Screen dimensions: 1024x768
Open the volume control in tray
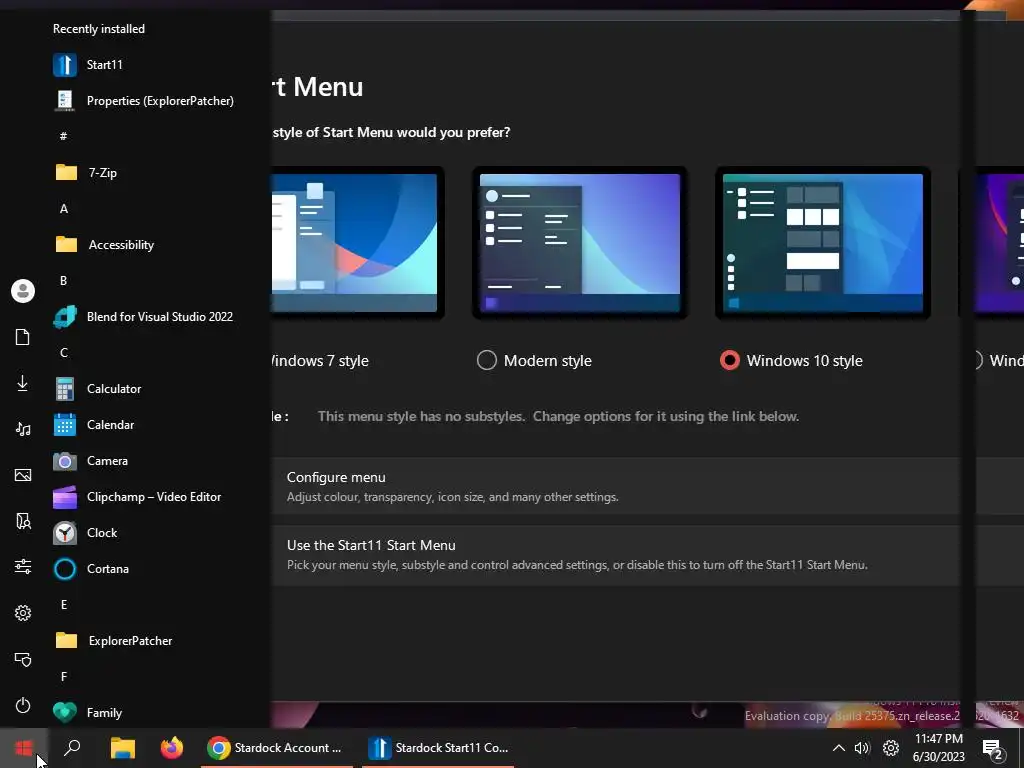point(862,748)
